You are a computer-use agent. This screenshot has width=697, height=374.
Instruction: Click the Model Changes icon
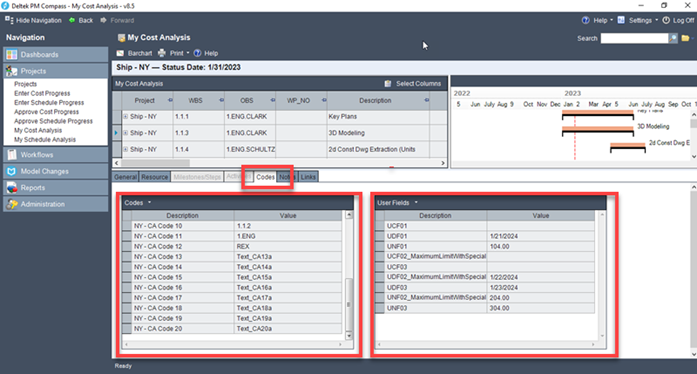click(x=12, y=171)
